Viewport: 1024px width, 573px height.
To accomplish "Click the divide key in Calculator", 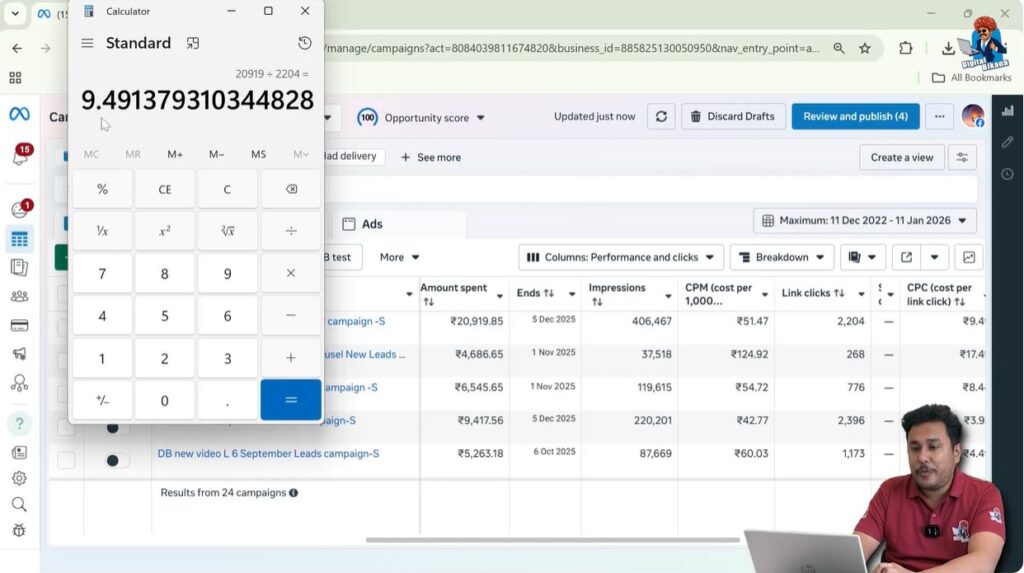I will pyautogui.click(x=291, y=231).
